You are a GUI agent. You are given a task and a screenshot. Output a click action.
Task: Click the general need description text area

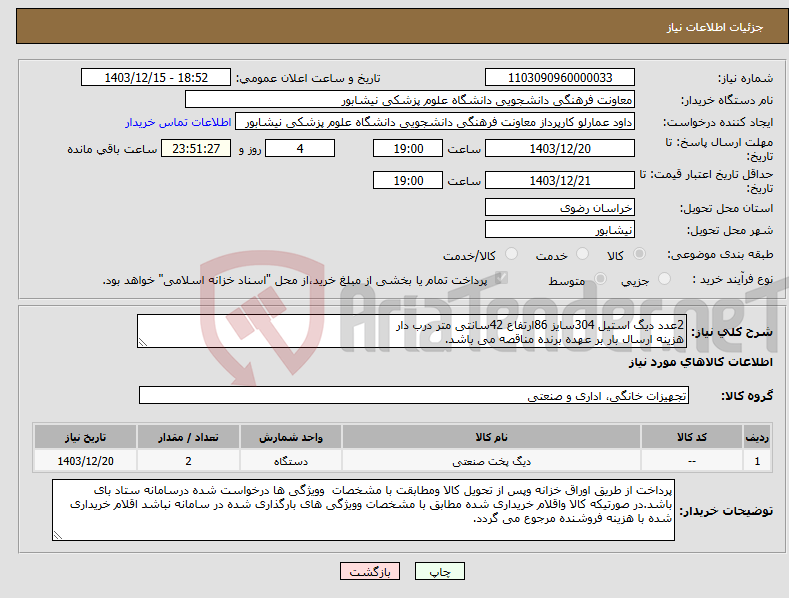coord(412,331)
